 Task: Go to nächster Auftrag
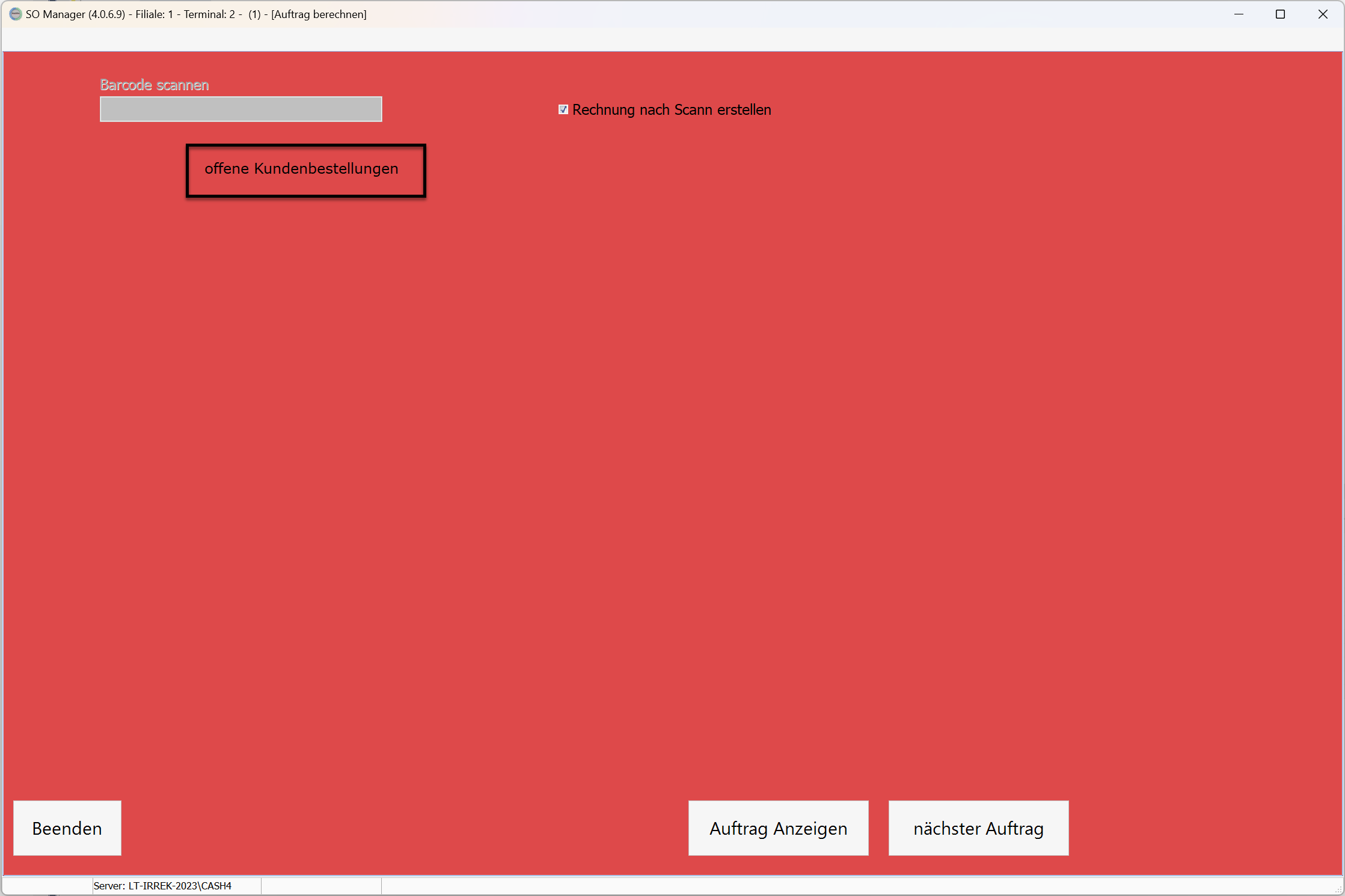[x=978, y=827]
